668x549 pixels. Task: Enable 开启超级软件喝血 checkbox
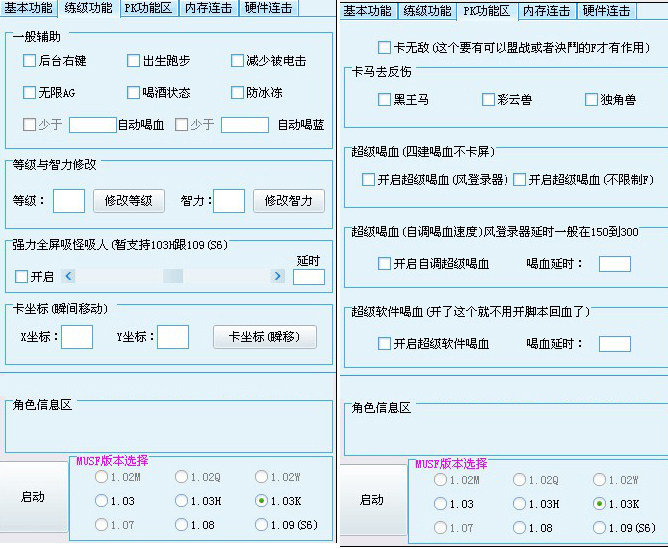coord(384,343)
